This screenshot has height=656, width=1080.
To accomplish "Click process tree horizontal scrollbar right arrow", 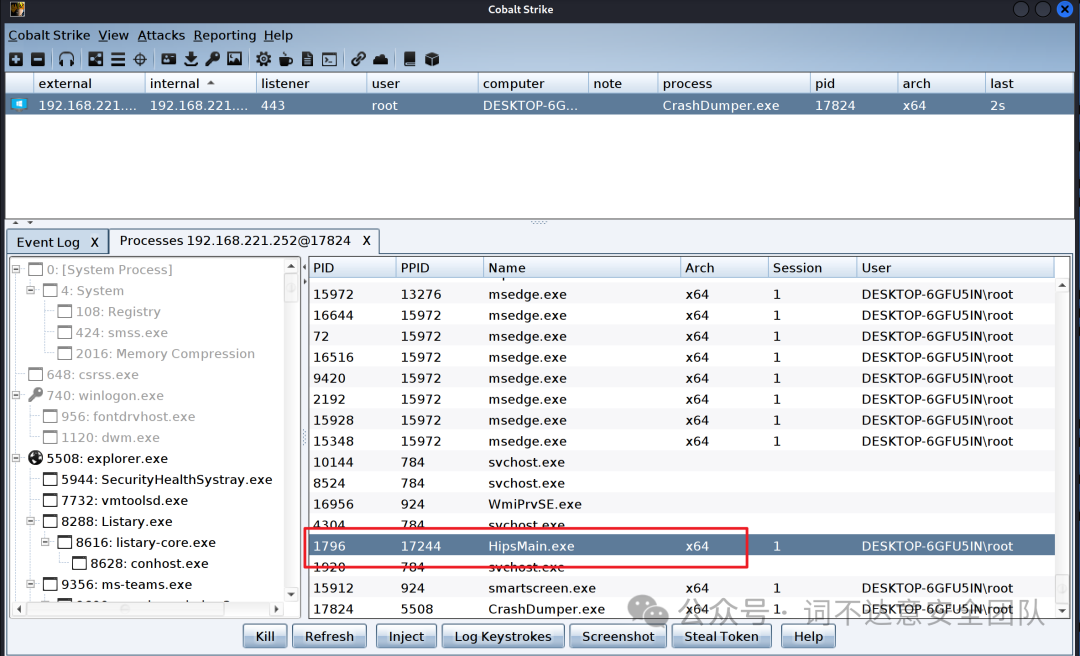I will tap(276, 609).
